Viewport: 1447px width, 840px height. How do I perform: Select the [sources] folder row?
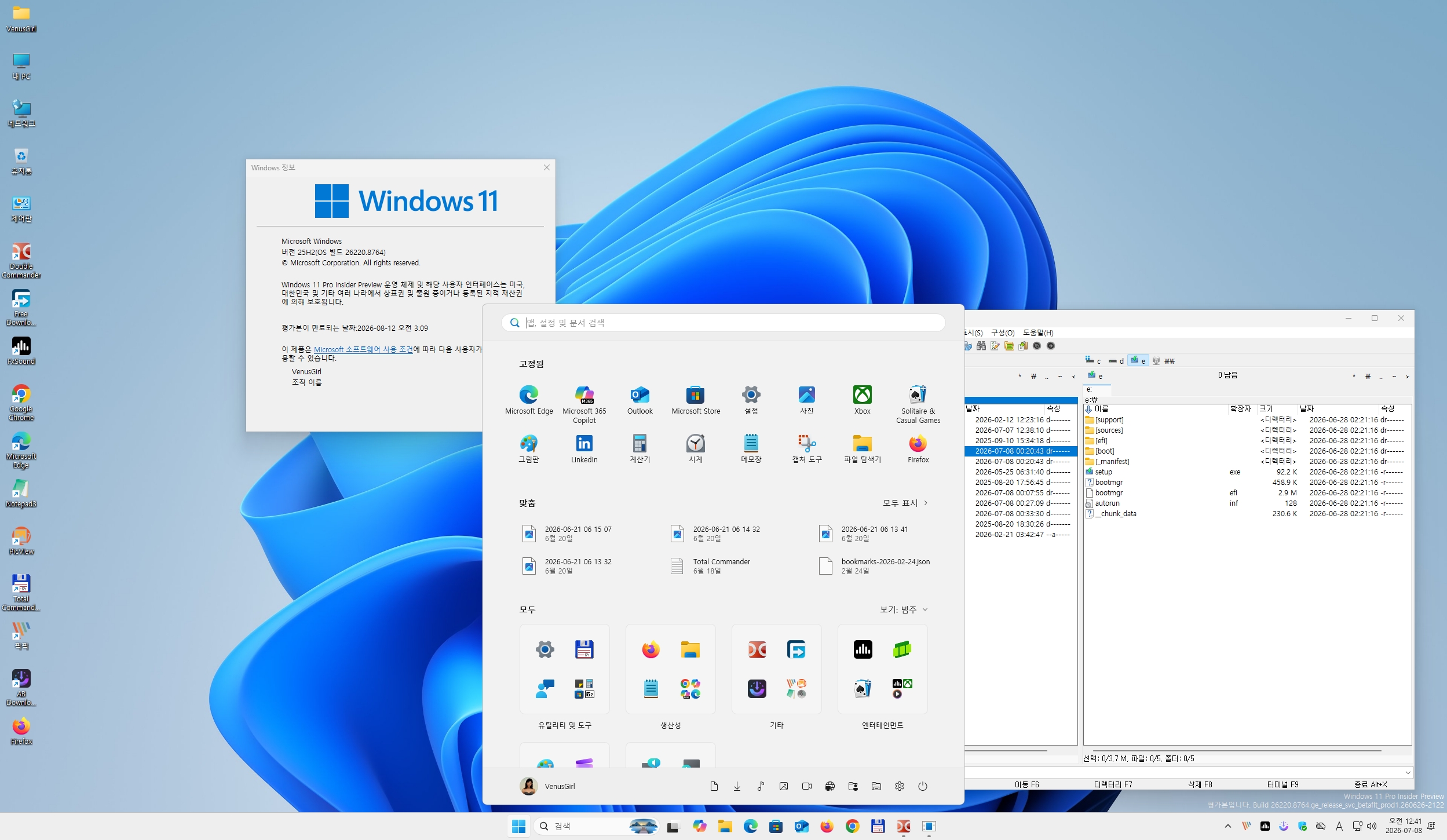(1248, 430)
